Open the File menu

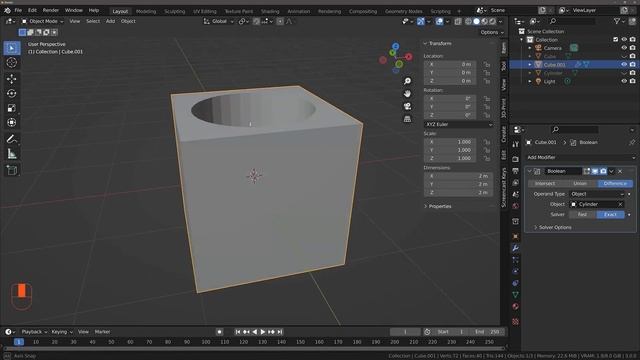pyautogui.click(x=18, y=10)
